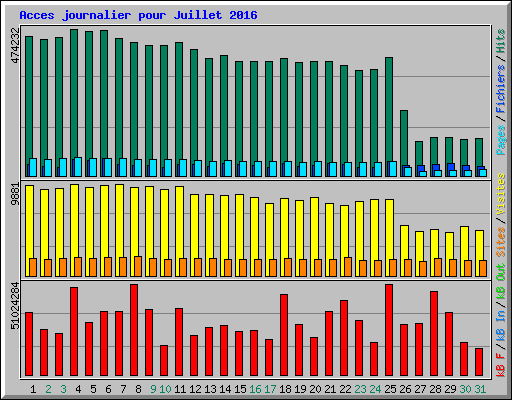512x400 pixels.
Task: Click day label 17 on the x-axis
Action: 270,389
